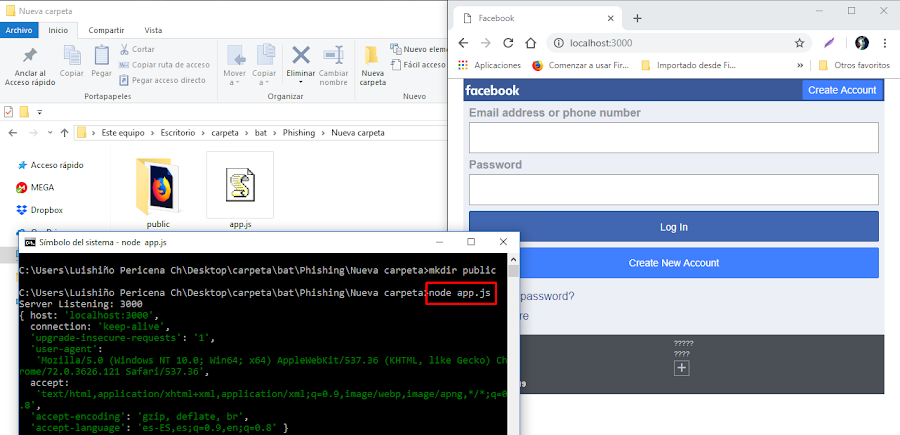Click the Email address or phone field
This screenshot has height=435, width=900.
[x=674, y=138]
